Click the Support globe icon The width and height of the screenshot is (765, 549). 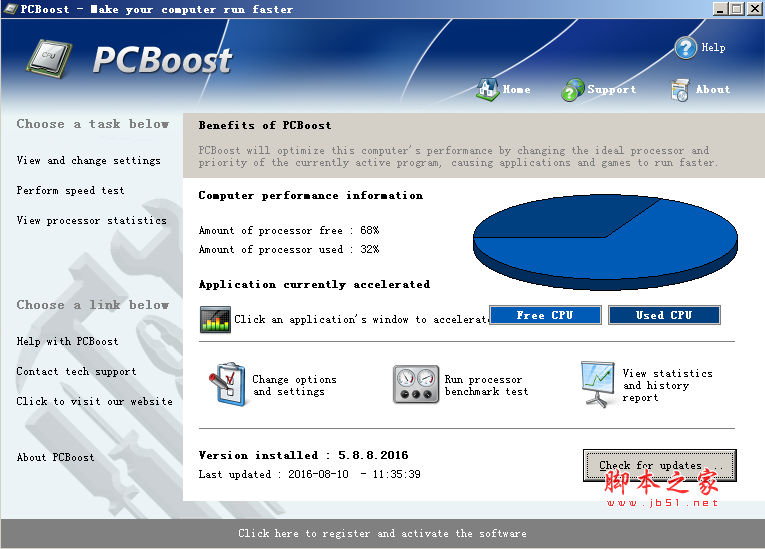pos(573,90)
